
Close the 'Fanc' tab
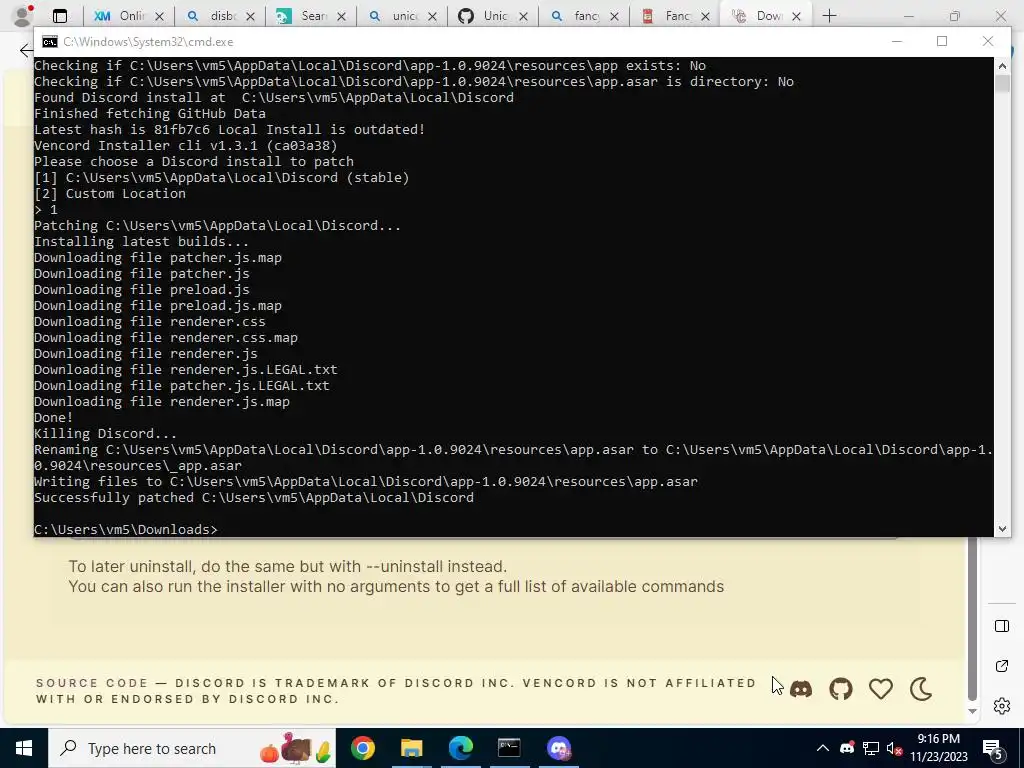705,16
